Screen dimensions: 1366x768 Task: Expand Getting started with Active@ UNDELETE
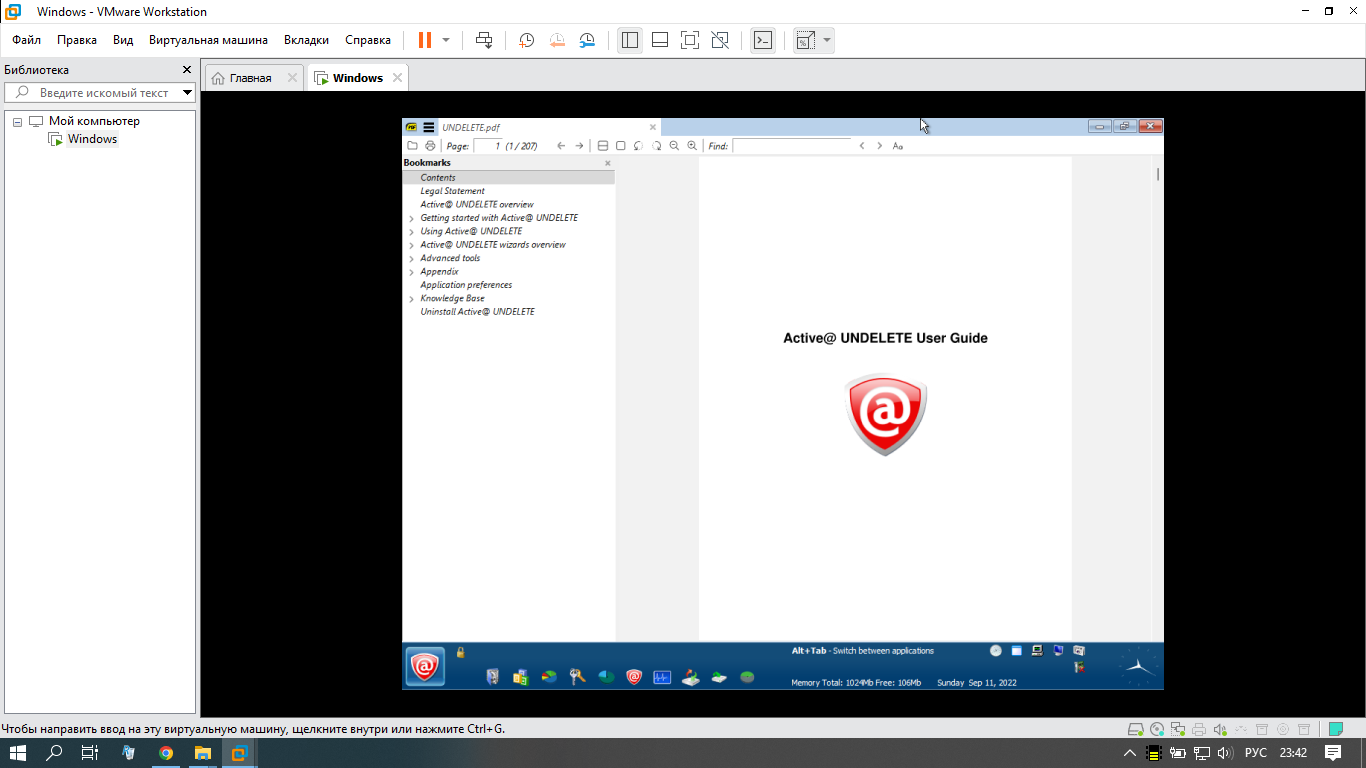(411, 218)
